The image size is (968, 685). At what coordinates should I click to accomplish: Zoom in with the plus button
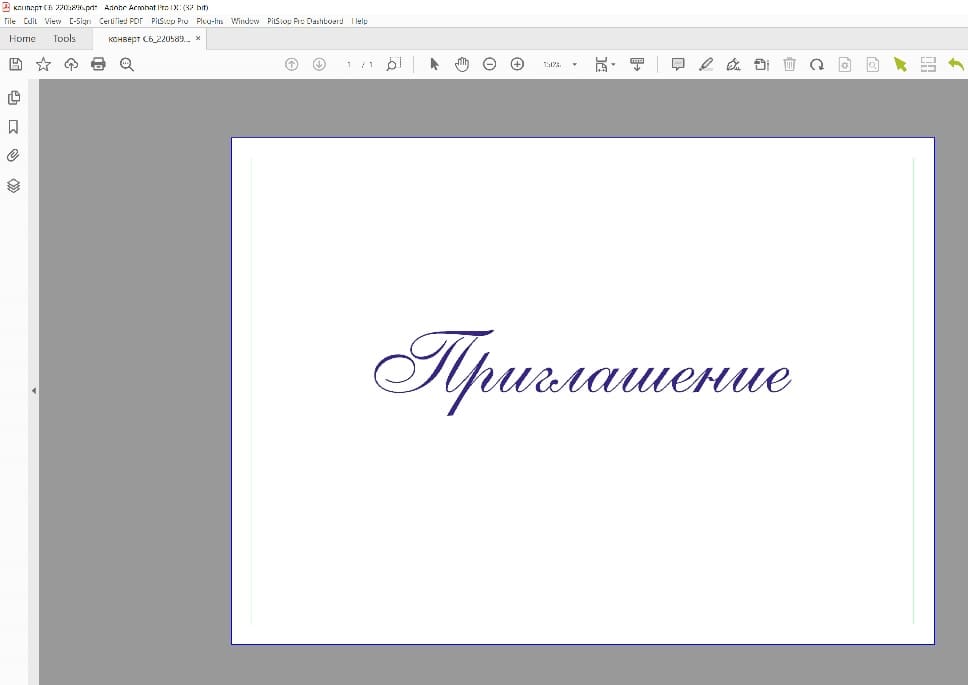[517, 64]
